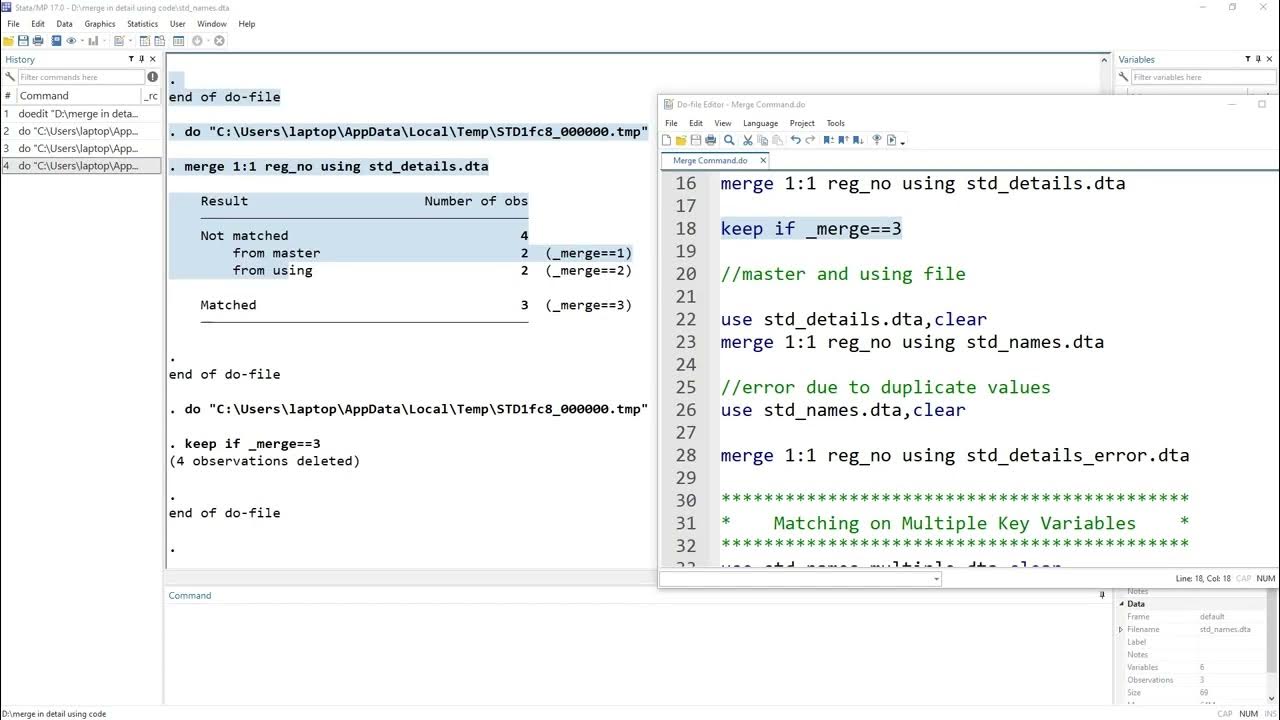Open Stata Statistics menu
1280x720 pixels.
pos(142,24)
